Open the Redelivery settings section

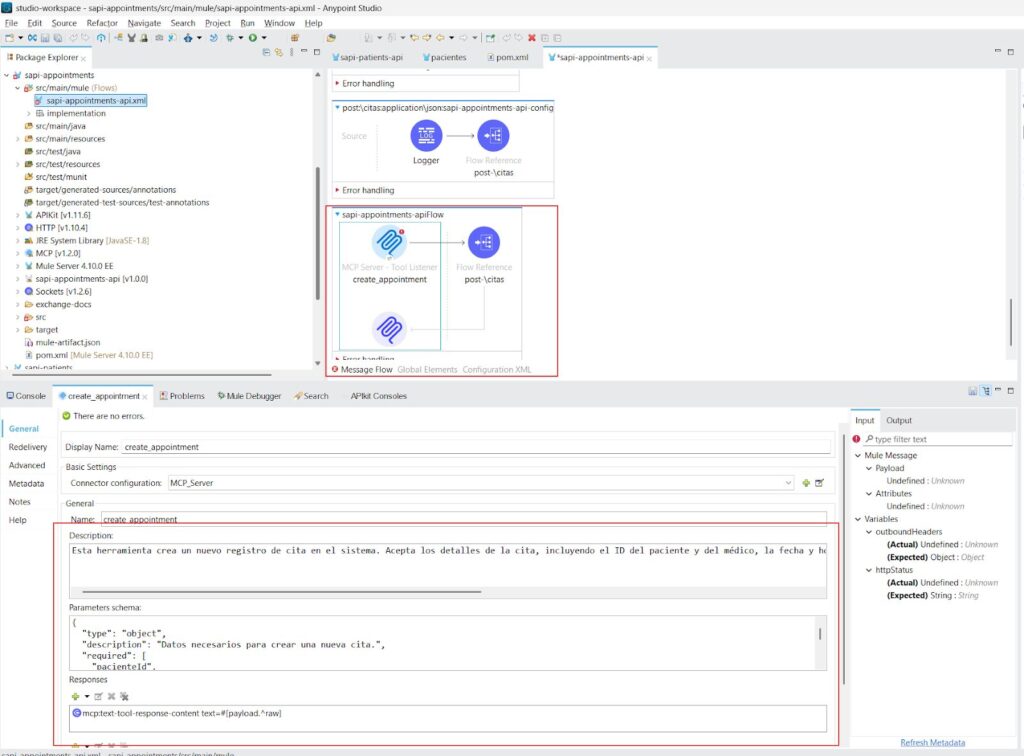pos(27,447)
